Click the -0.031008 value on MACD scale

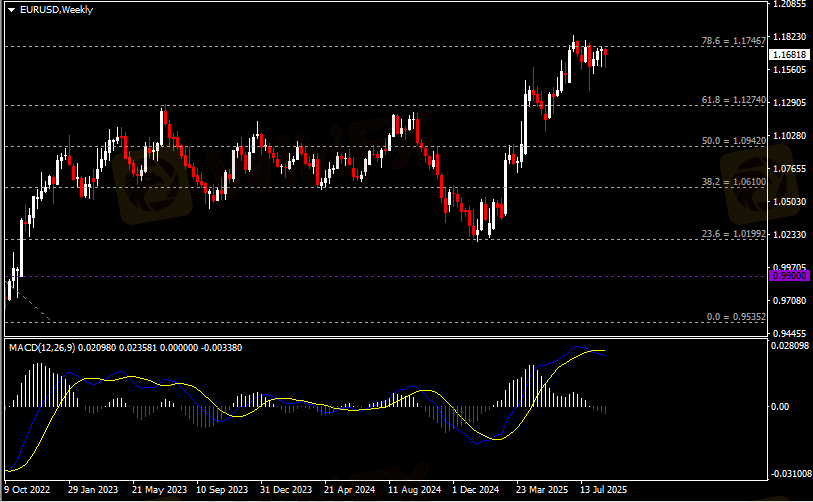tap(789, 474)
